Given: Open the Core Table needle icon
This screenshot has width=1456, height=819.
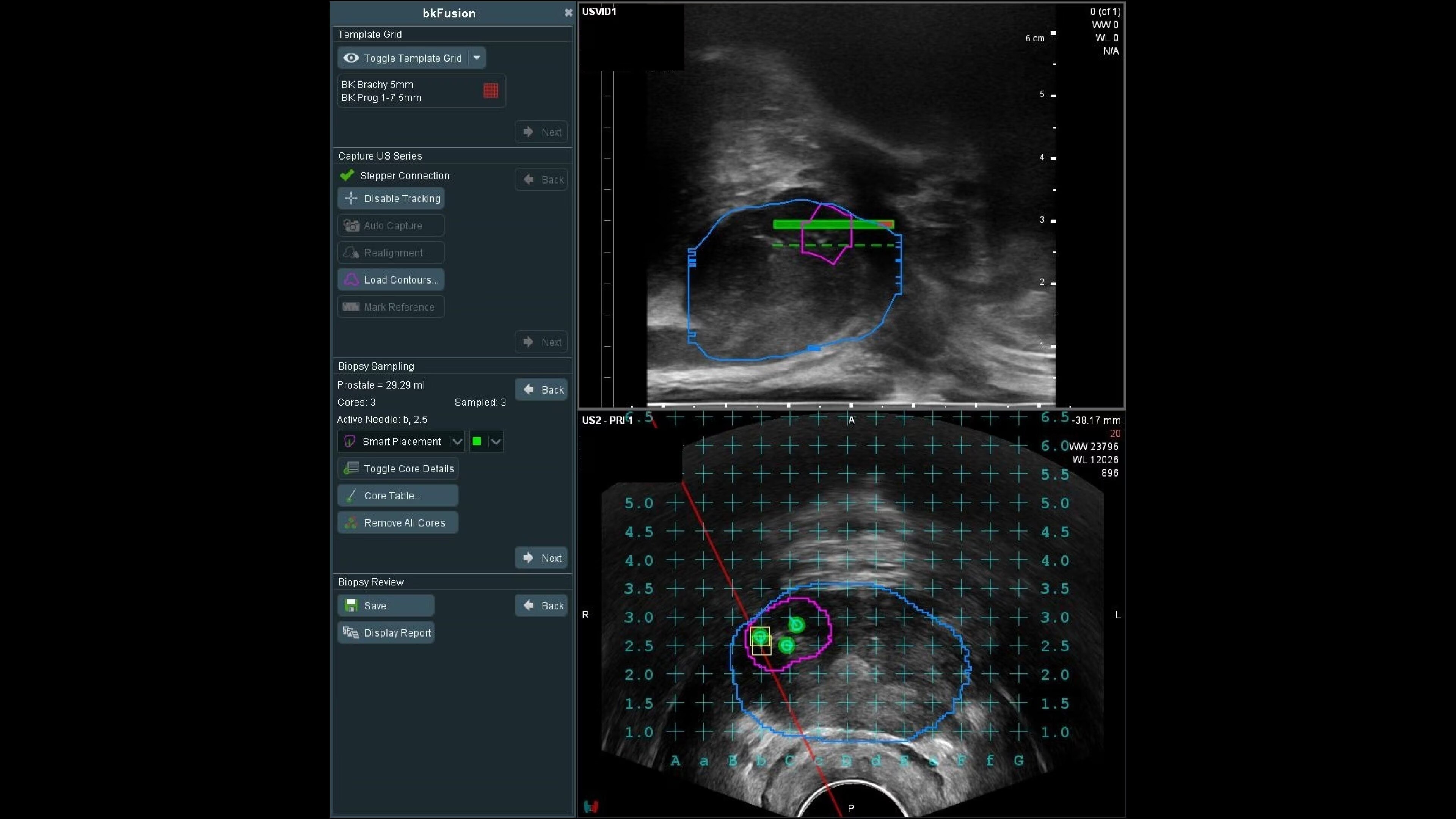Looking at the screenshot, I should (351, 496).
